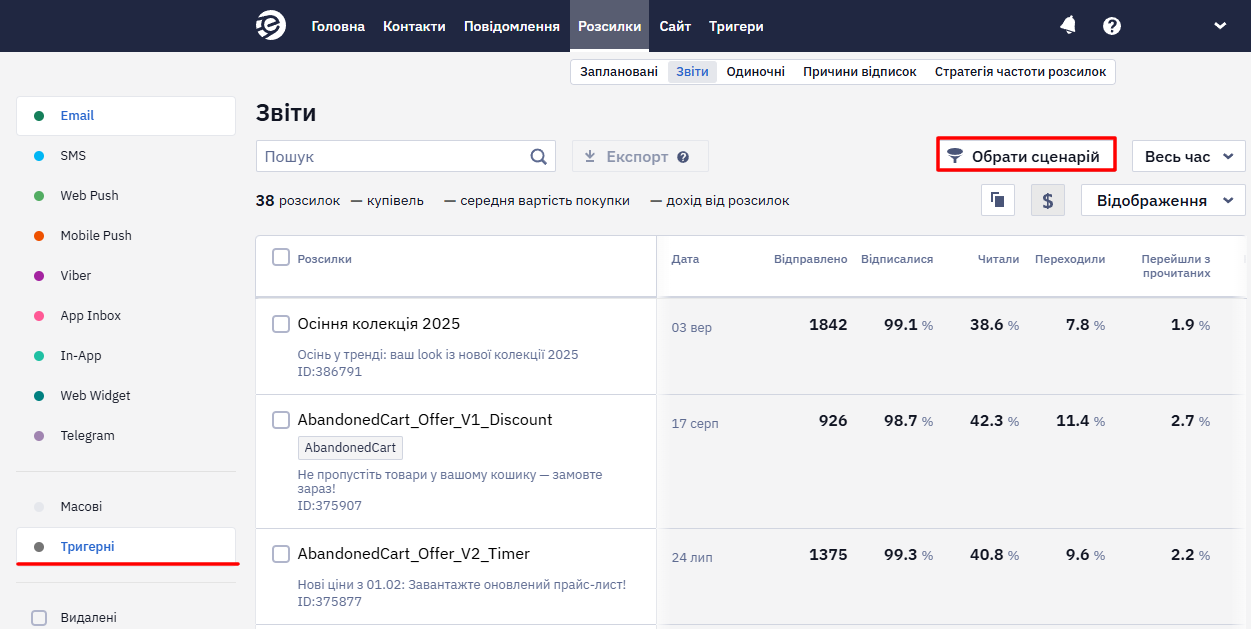Open Тригери in top navigation
Viewport: 1251px width, 629px height.
point(736,26)
